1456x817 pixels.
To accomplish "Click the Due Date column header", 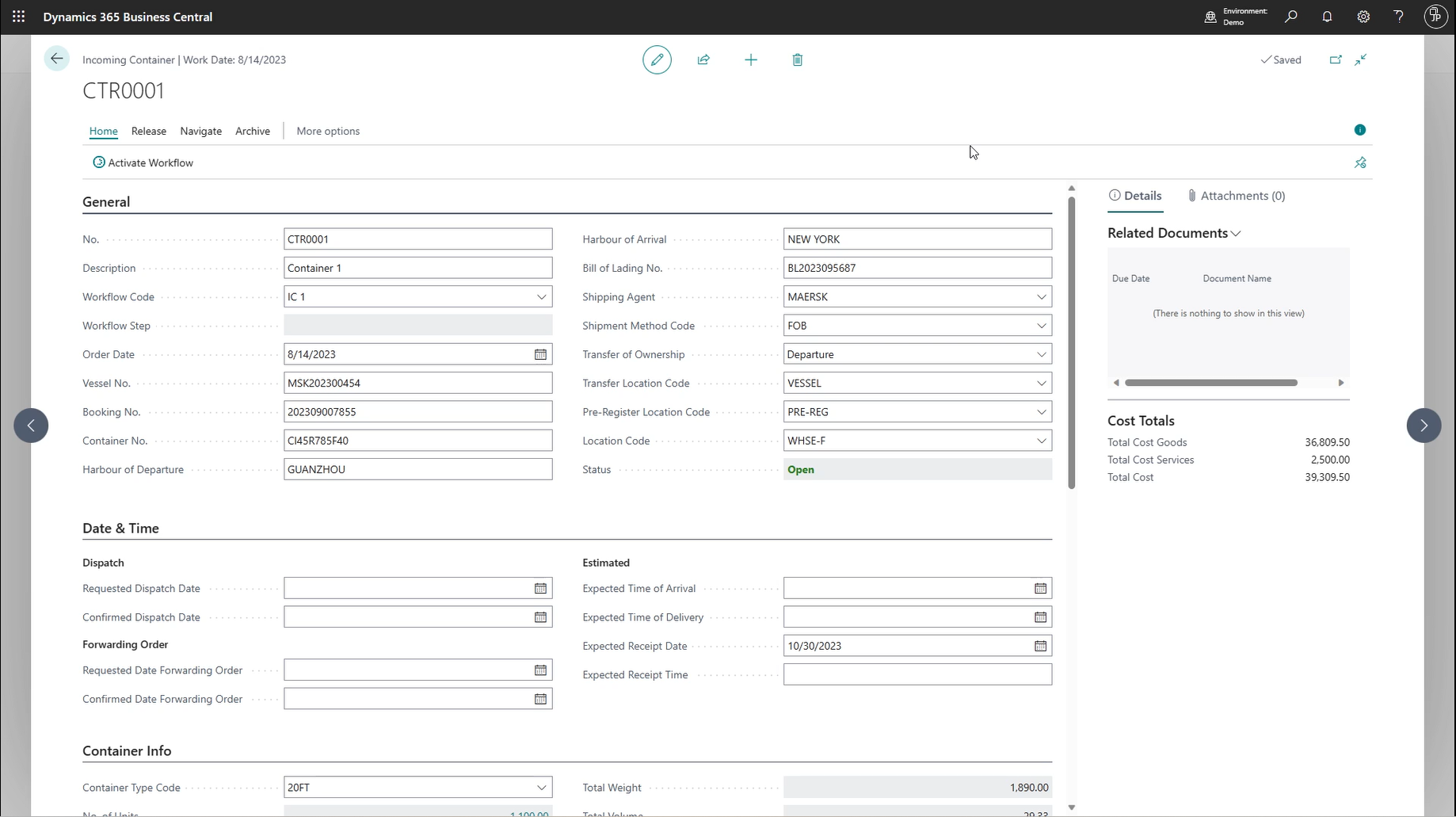I will point(1130,279).
